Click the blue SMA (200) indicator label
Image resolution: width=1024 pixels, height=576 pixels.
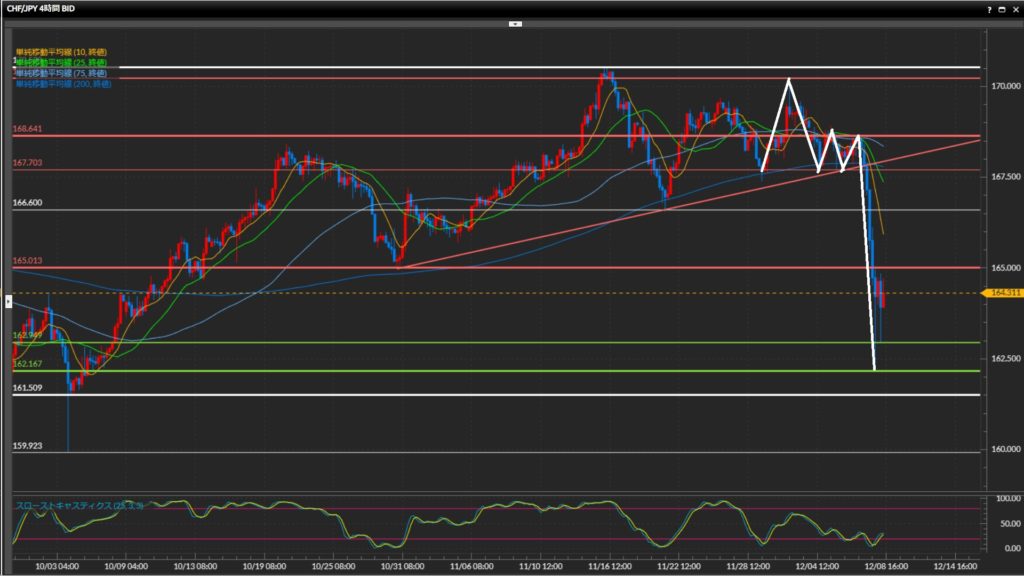coord(61,83)
